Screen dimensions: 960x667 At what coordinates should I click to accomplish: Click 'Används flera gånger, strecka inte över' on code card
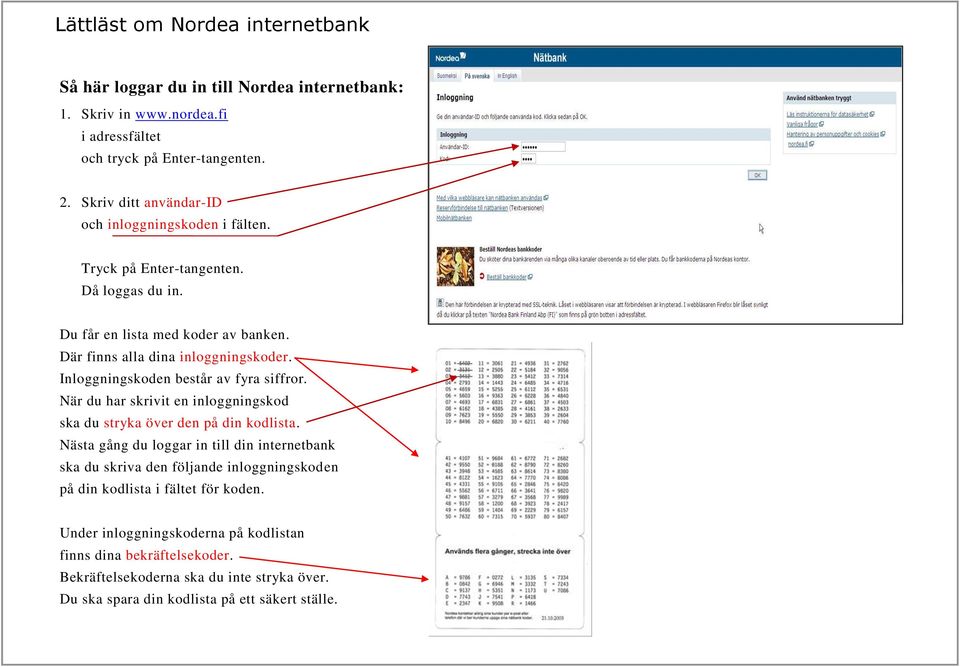[507, 551]
